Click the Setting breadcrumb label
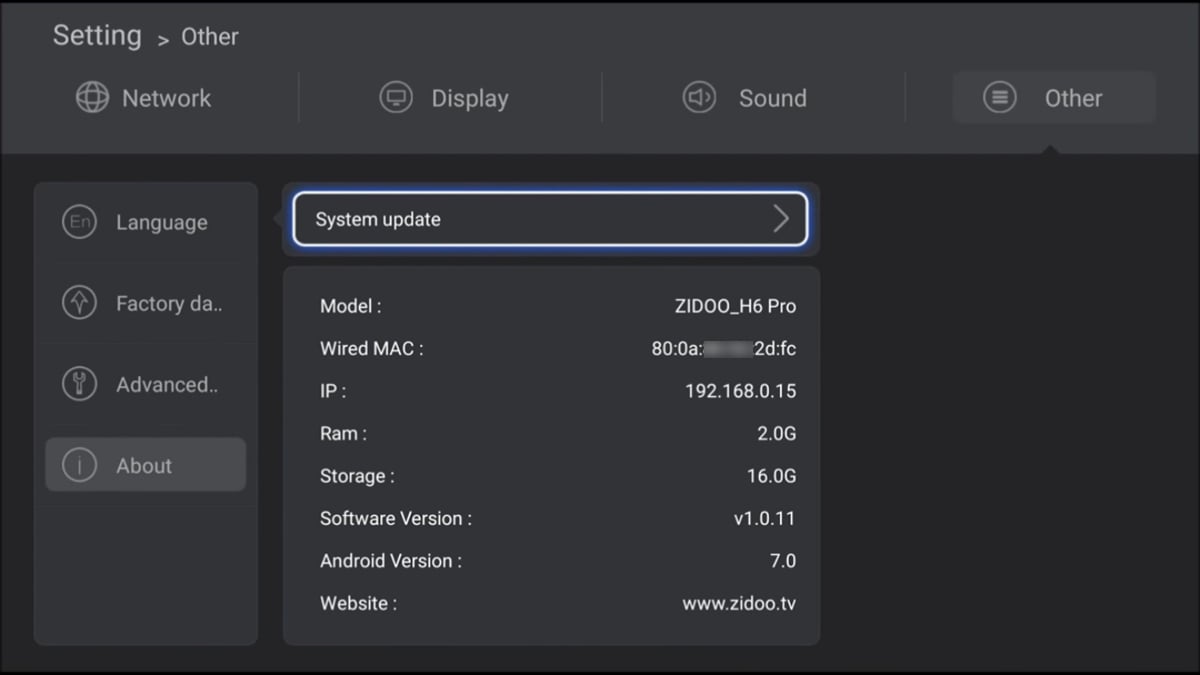Viewport: 1200px width, 675px height. 97,35
